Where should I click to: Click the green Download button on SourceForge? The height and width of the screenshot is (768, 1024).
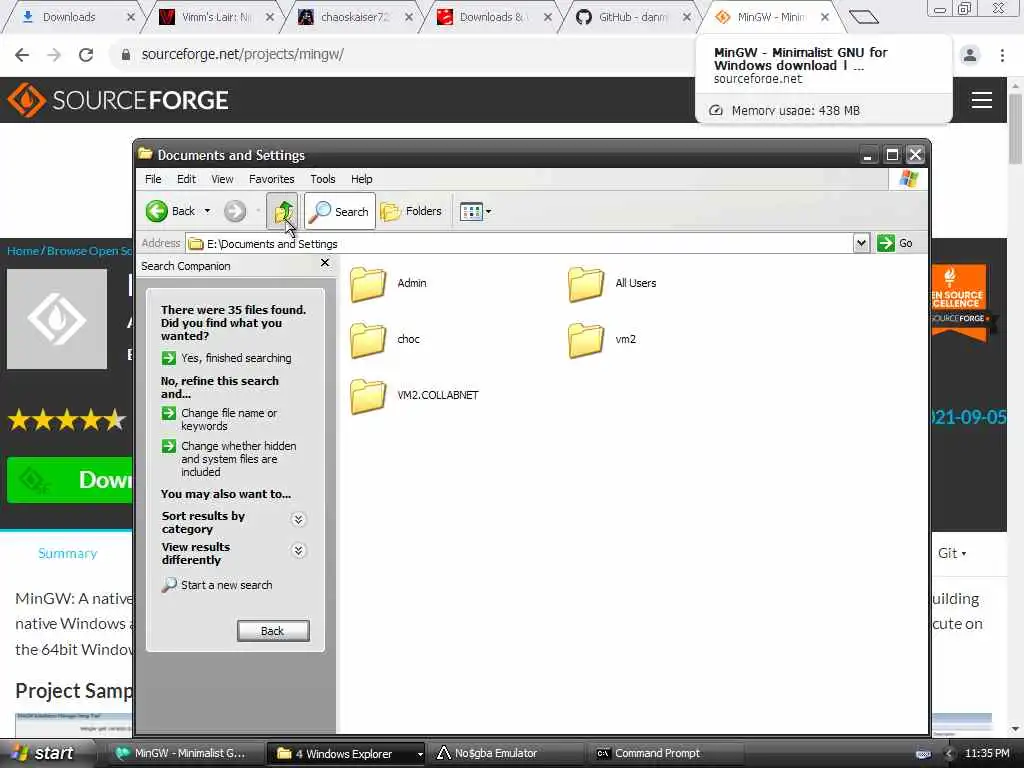pyautogui.click(x=69, y=480)
